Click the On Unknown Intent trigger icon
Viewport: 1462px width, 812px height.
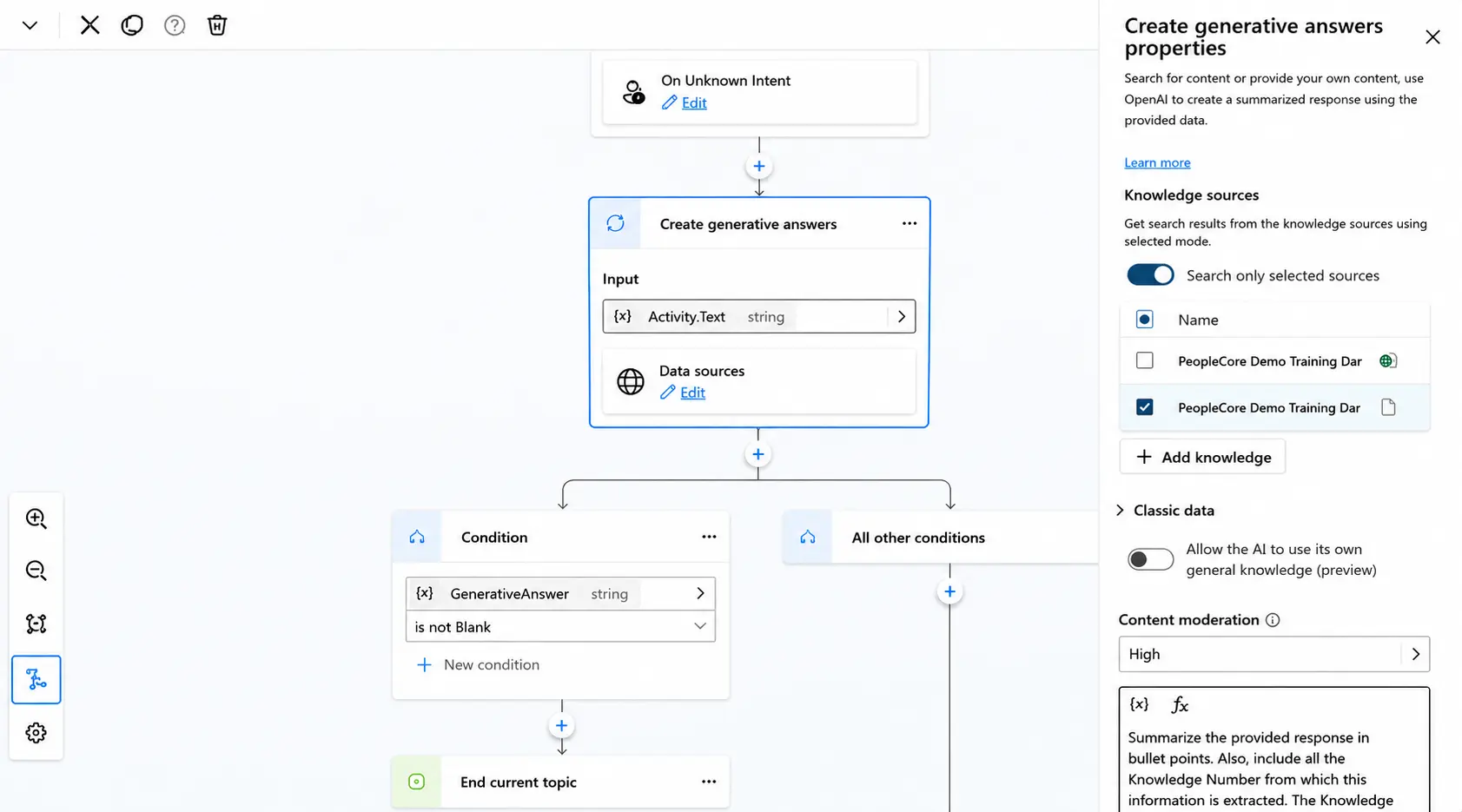634,92
